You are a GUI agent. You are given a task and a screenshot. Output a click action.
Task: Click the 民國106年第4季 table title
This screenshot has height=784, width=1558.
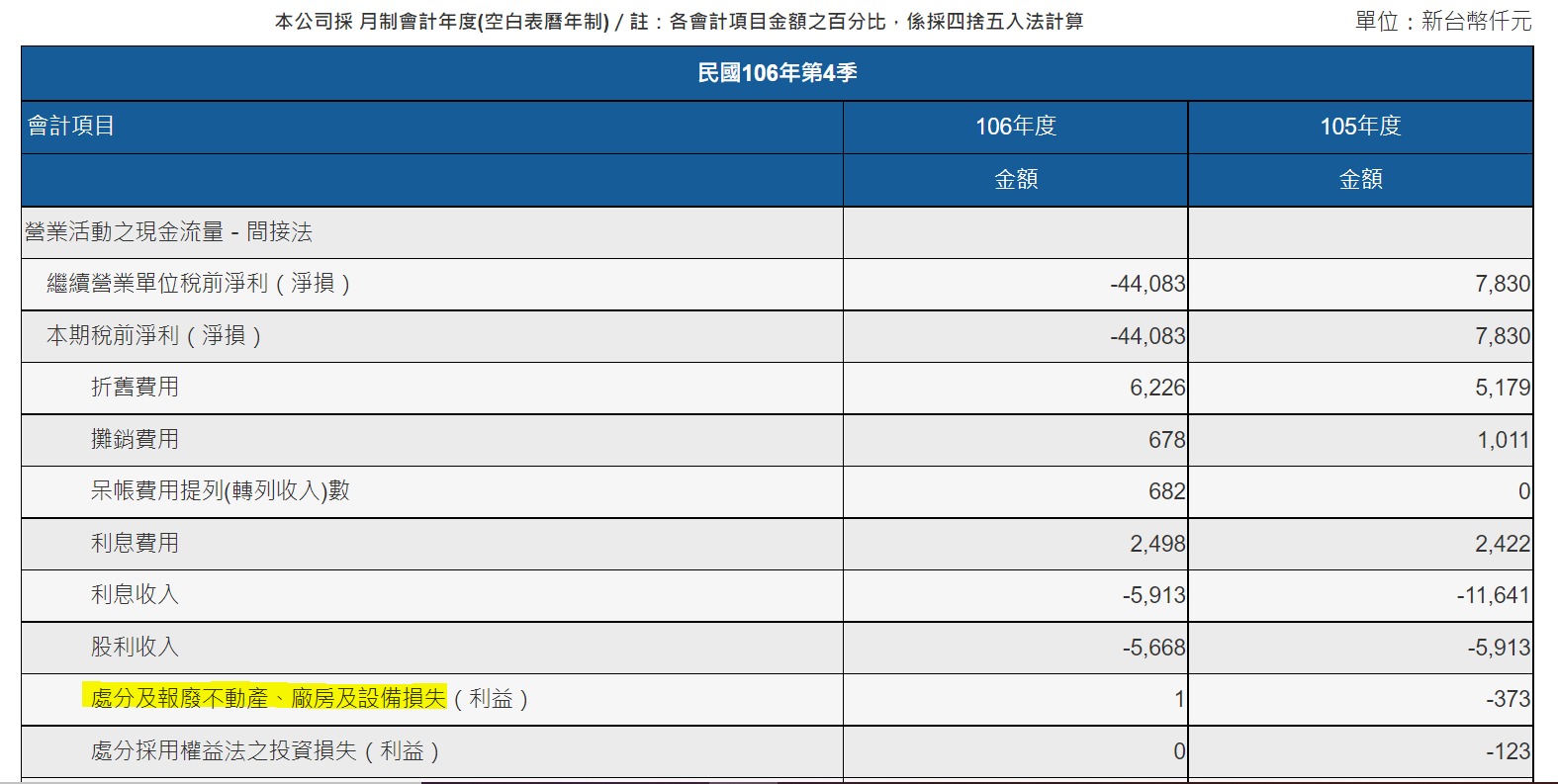[777, 73]
